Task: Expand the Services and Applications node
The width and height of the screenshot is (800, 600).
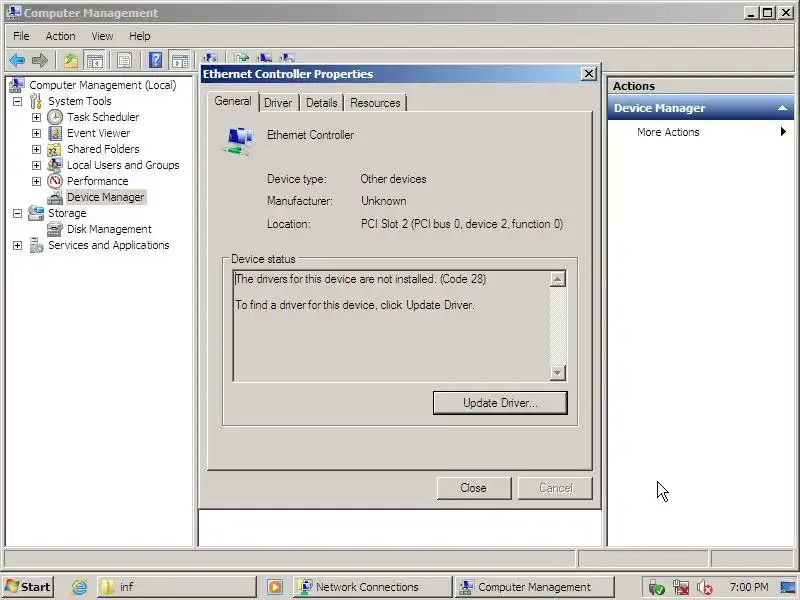Action: pyautogui.click(x=18, y=245)
